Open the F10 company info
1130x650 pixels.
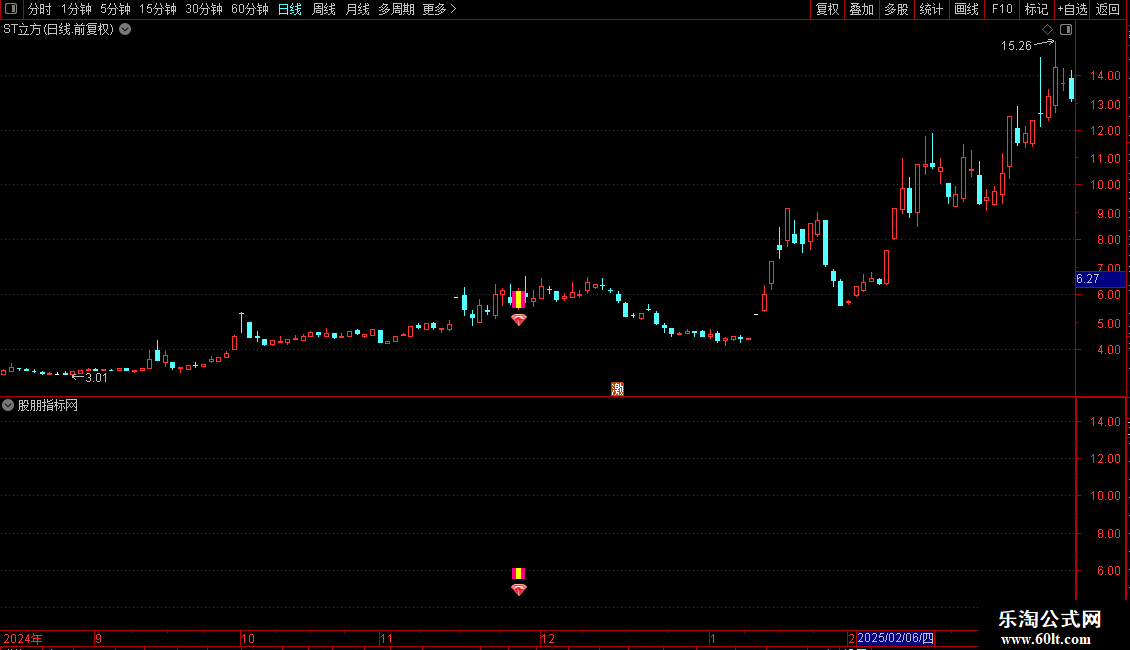1002,9
